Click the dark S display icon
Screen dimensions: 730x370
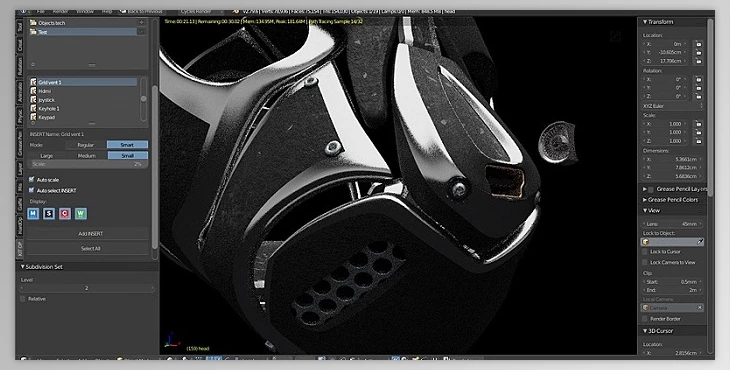click(49, 214)
